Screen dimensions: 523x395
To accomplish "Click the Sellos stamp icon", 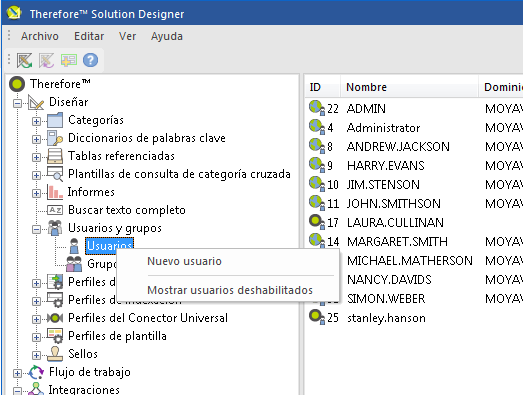I will 55,354.
